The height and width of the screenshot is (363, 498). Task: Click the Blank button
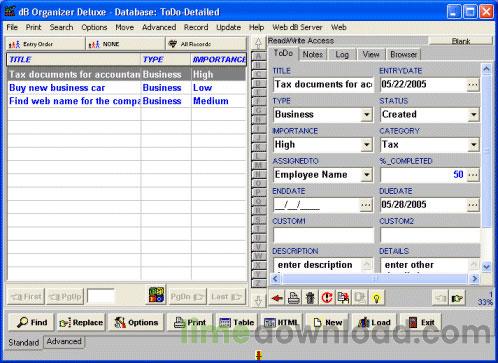point(461,41)
